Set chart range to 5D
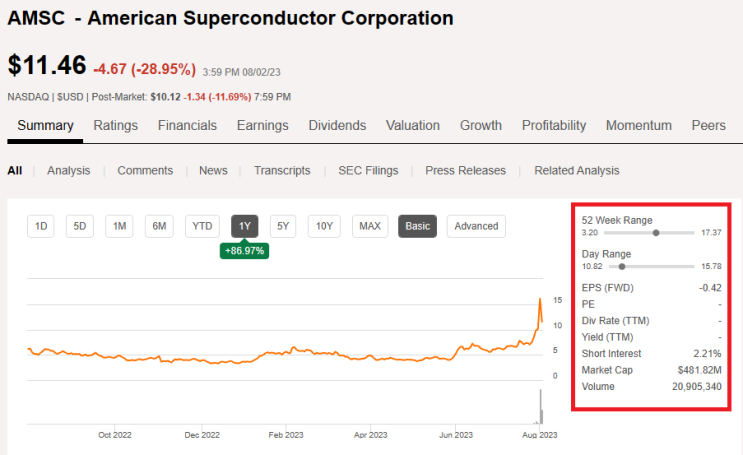The width and height of the screenshot is (743, 455). pos(80,226)
